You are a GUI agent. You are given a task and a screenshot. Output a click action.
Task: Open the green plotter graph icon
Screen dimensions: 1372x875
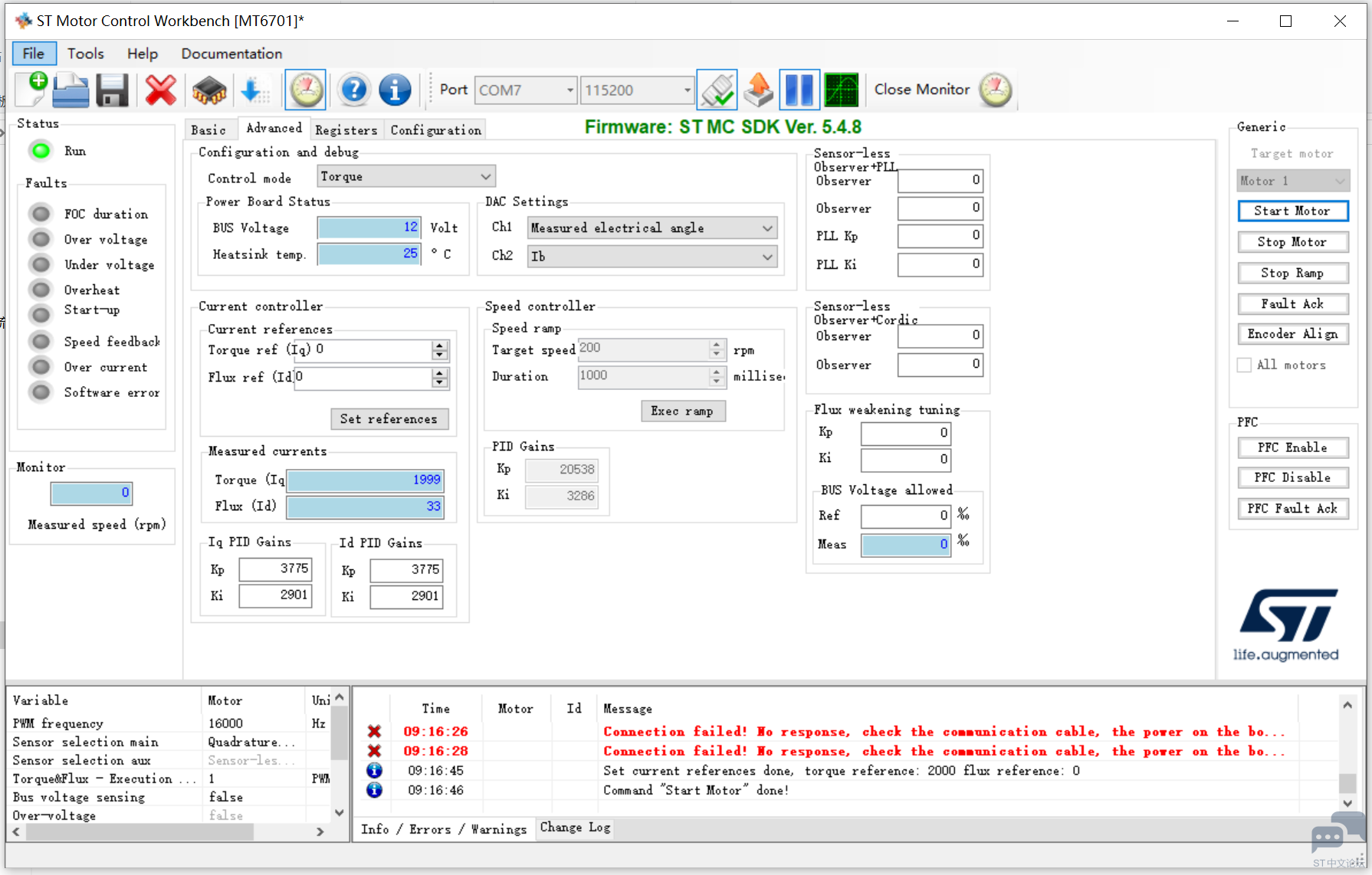[841, 90]
